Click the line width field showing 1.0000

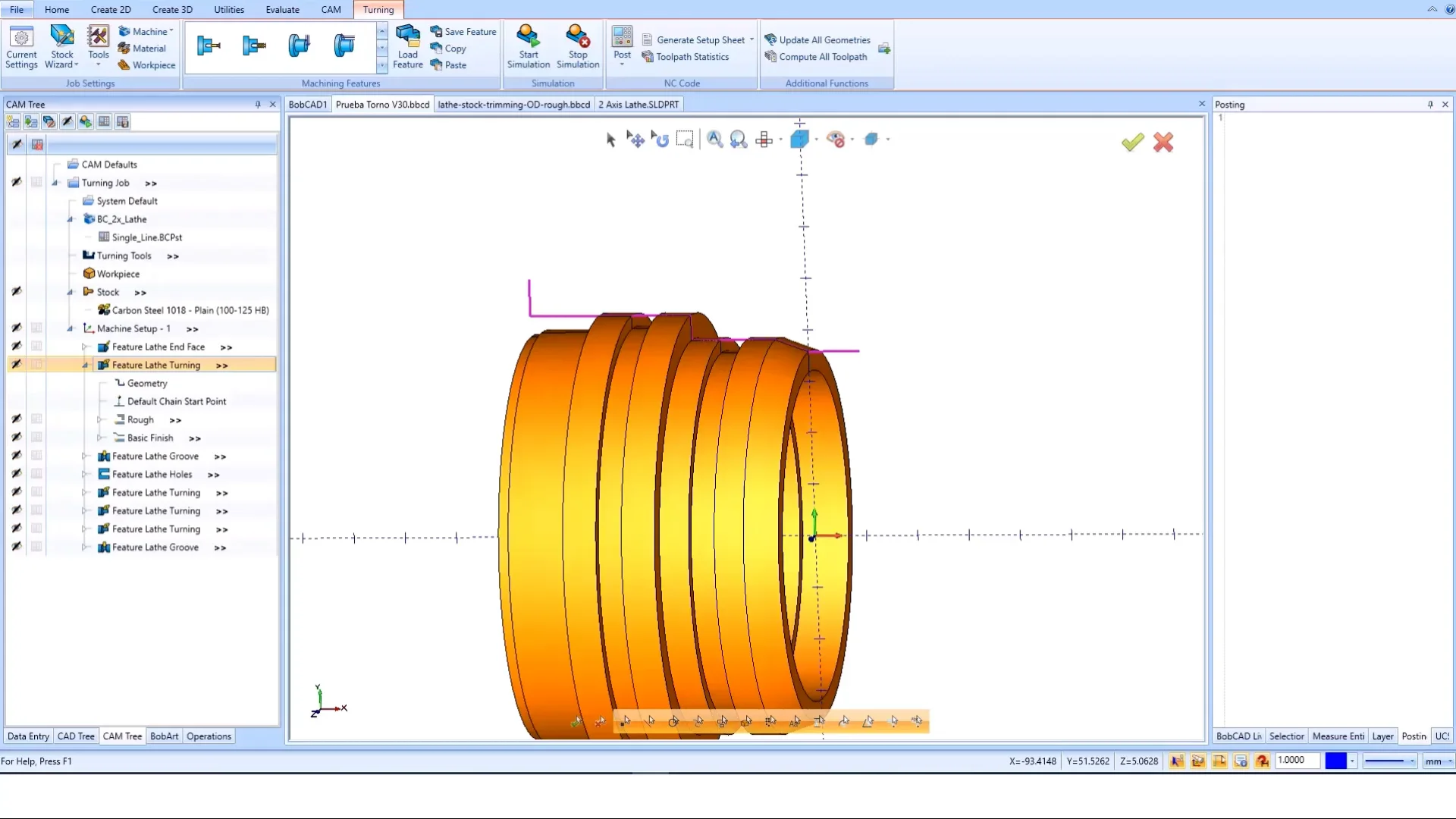[x=1298, y=761]
